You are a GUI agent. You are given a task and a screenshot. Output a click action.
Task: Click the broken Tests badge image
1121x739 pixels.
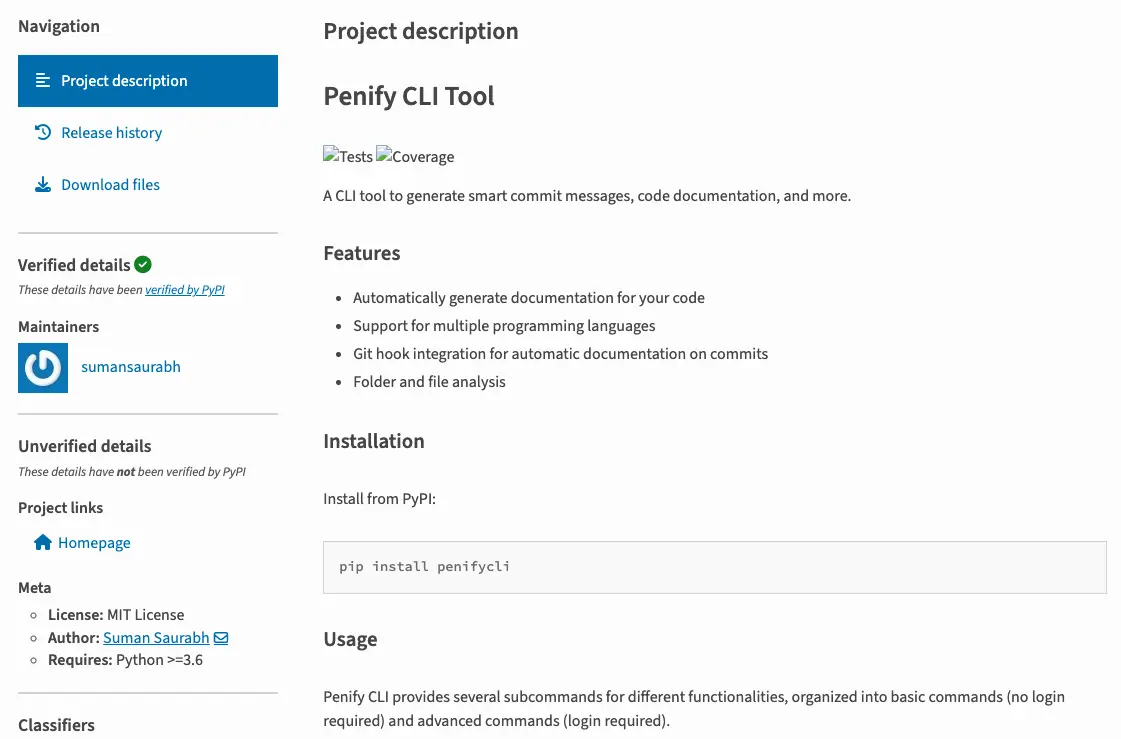coord(348,156)
